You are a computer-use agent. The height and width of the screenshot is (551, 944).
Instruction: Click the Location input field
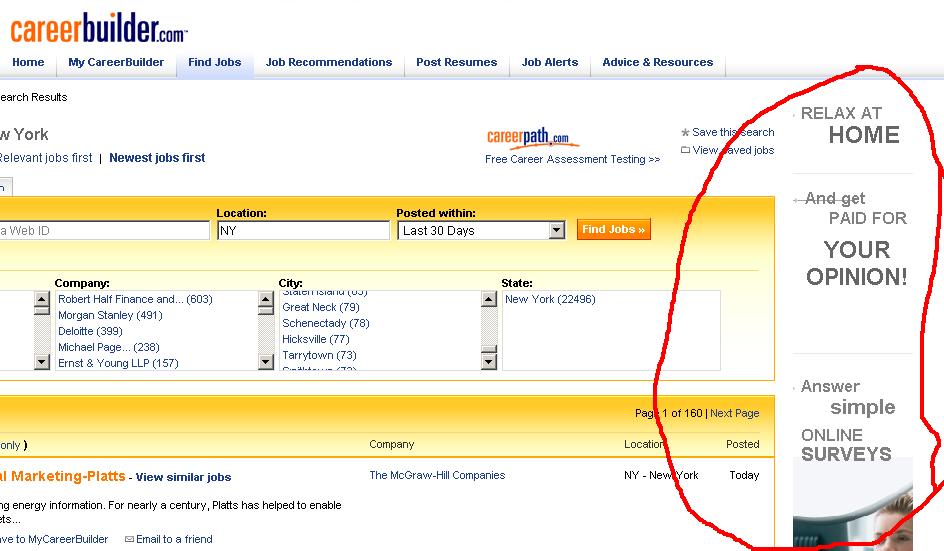(303, 231)
